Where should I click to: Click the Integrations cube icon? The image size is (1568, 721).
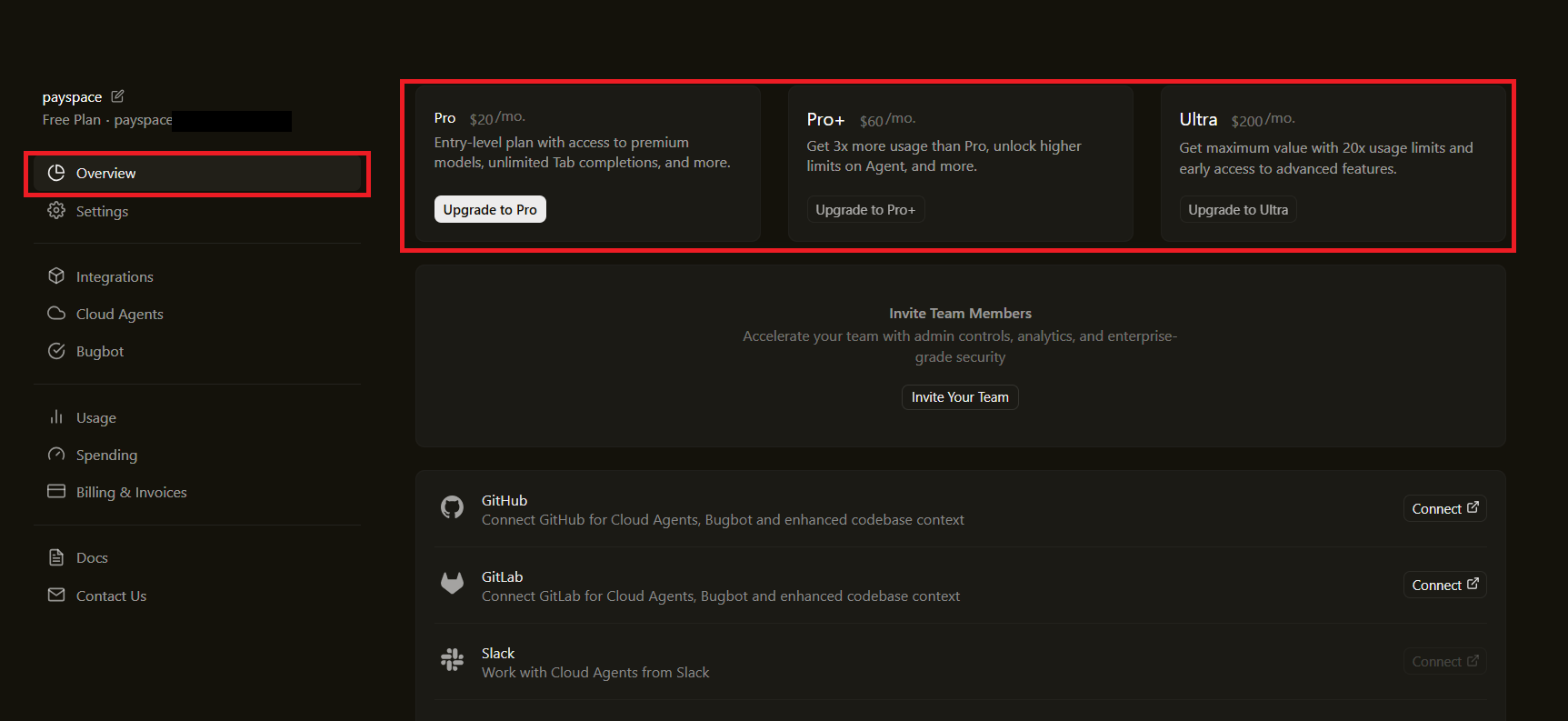pyautogui.click(x=56, y=276)
